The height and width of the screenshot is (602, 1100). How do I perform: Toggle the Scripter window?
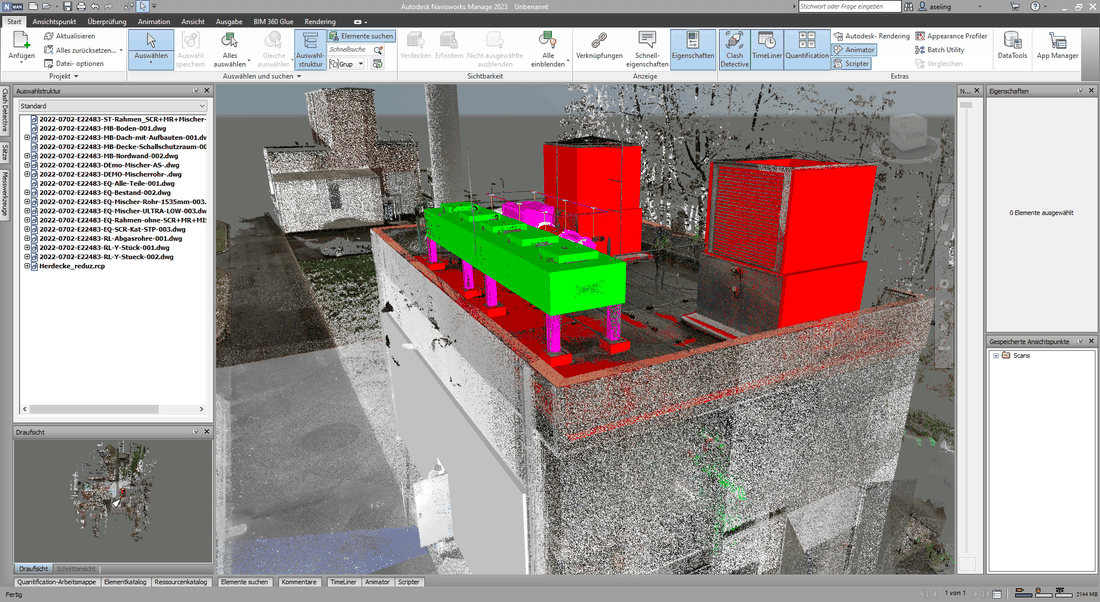[x=851, y=63]
